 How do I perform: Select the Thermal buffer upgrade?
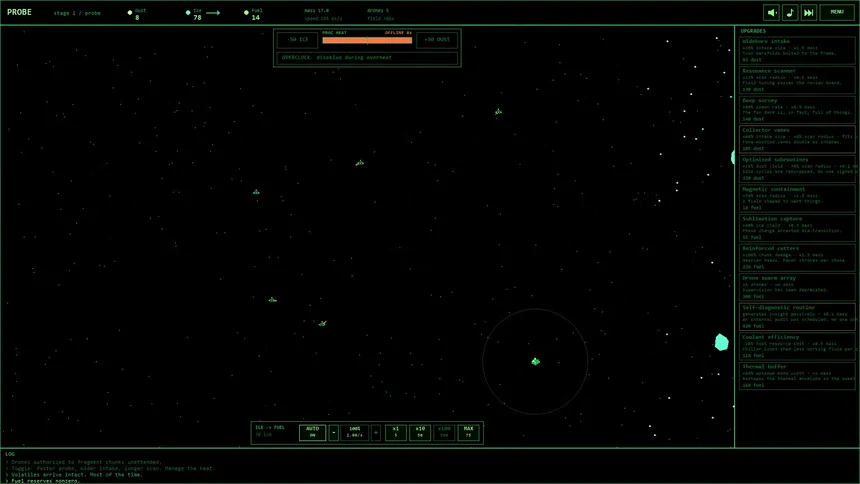(x=797, y=375)
